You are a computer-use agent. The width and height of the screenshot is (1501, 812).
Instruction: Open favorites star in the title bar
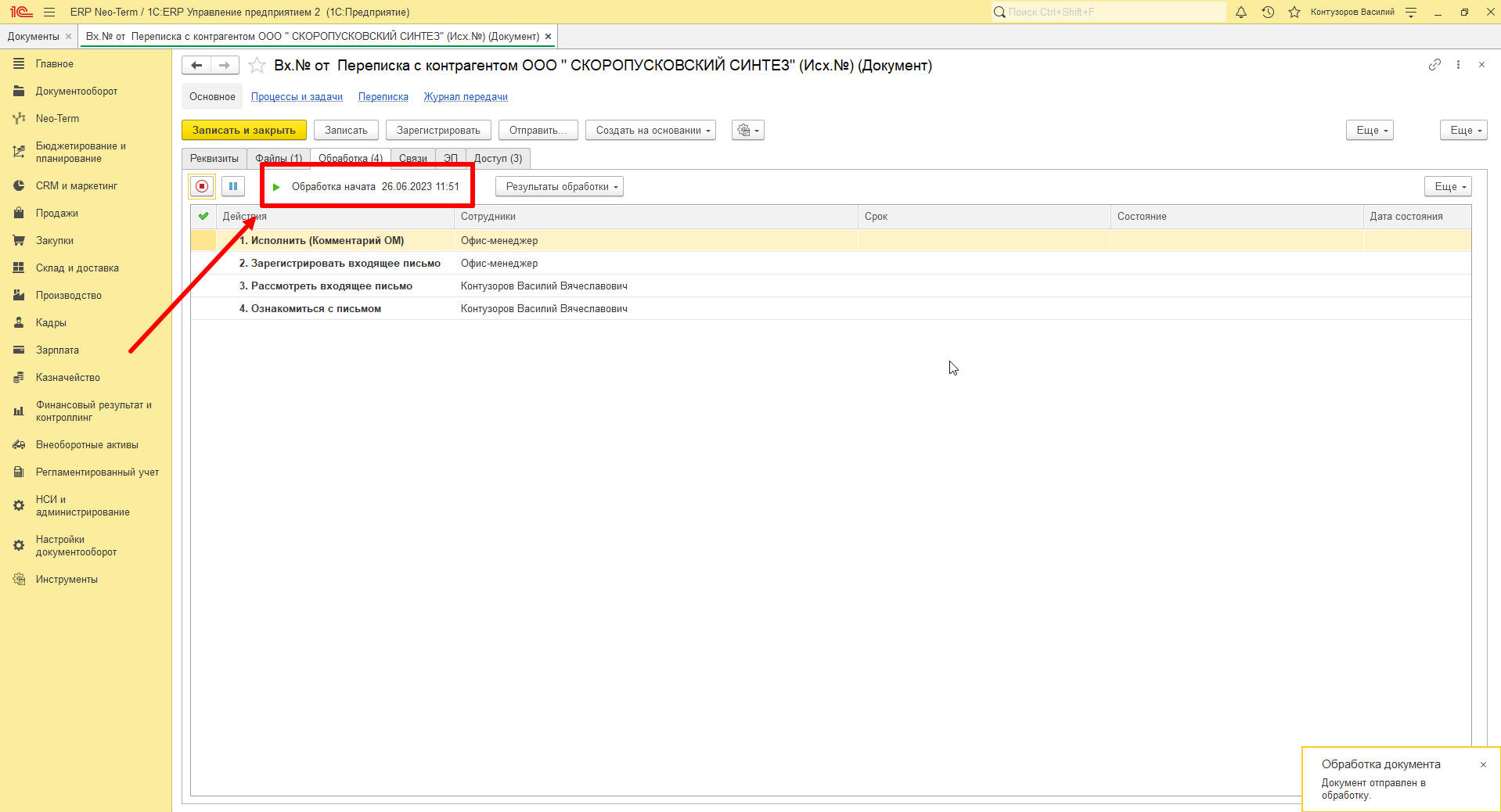pos(1294,12)
